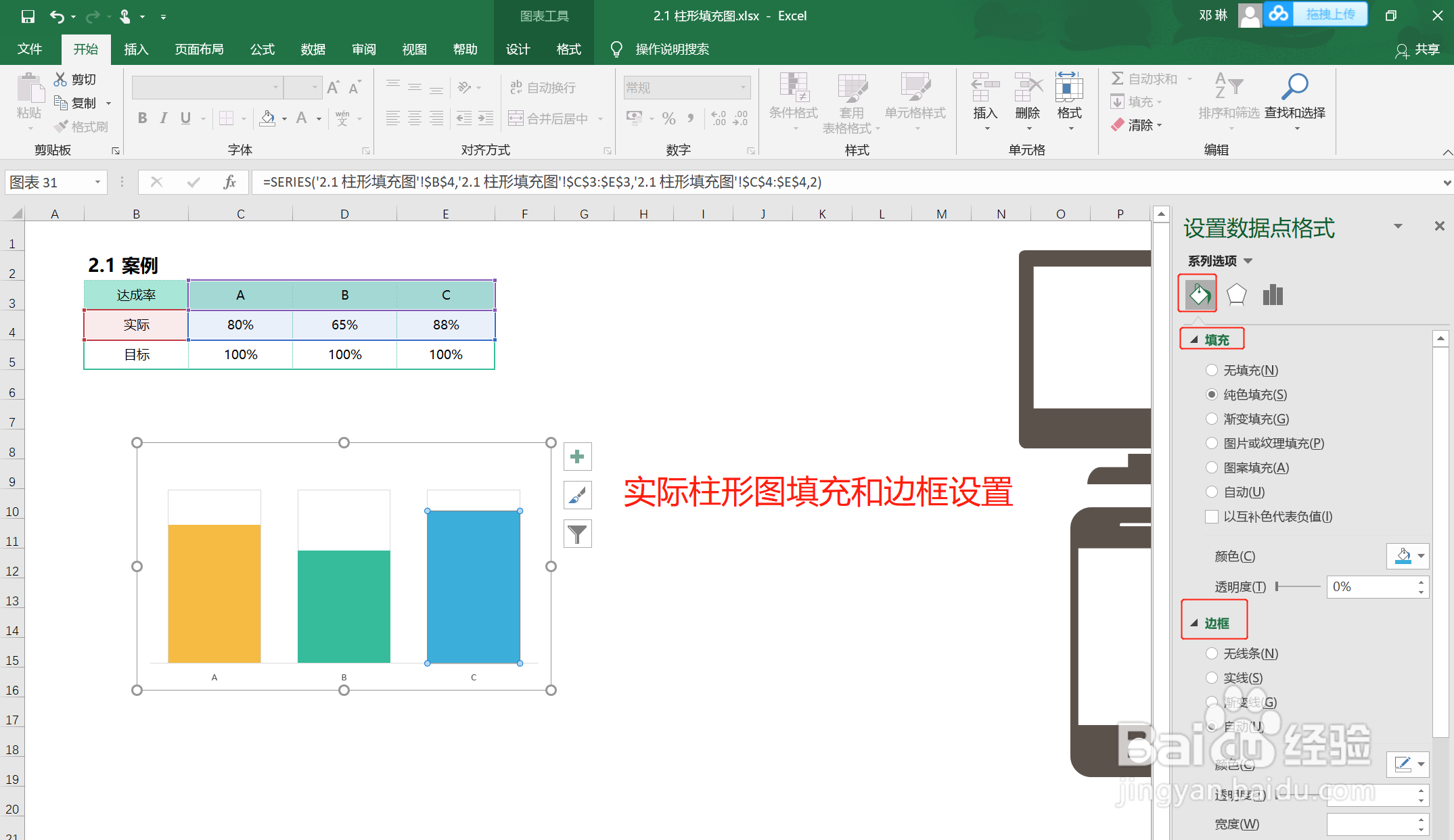Viewport: 1454px width, 840px height.
Task: Click the Share button label
Action: [1427, 49]
